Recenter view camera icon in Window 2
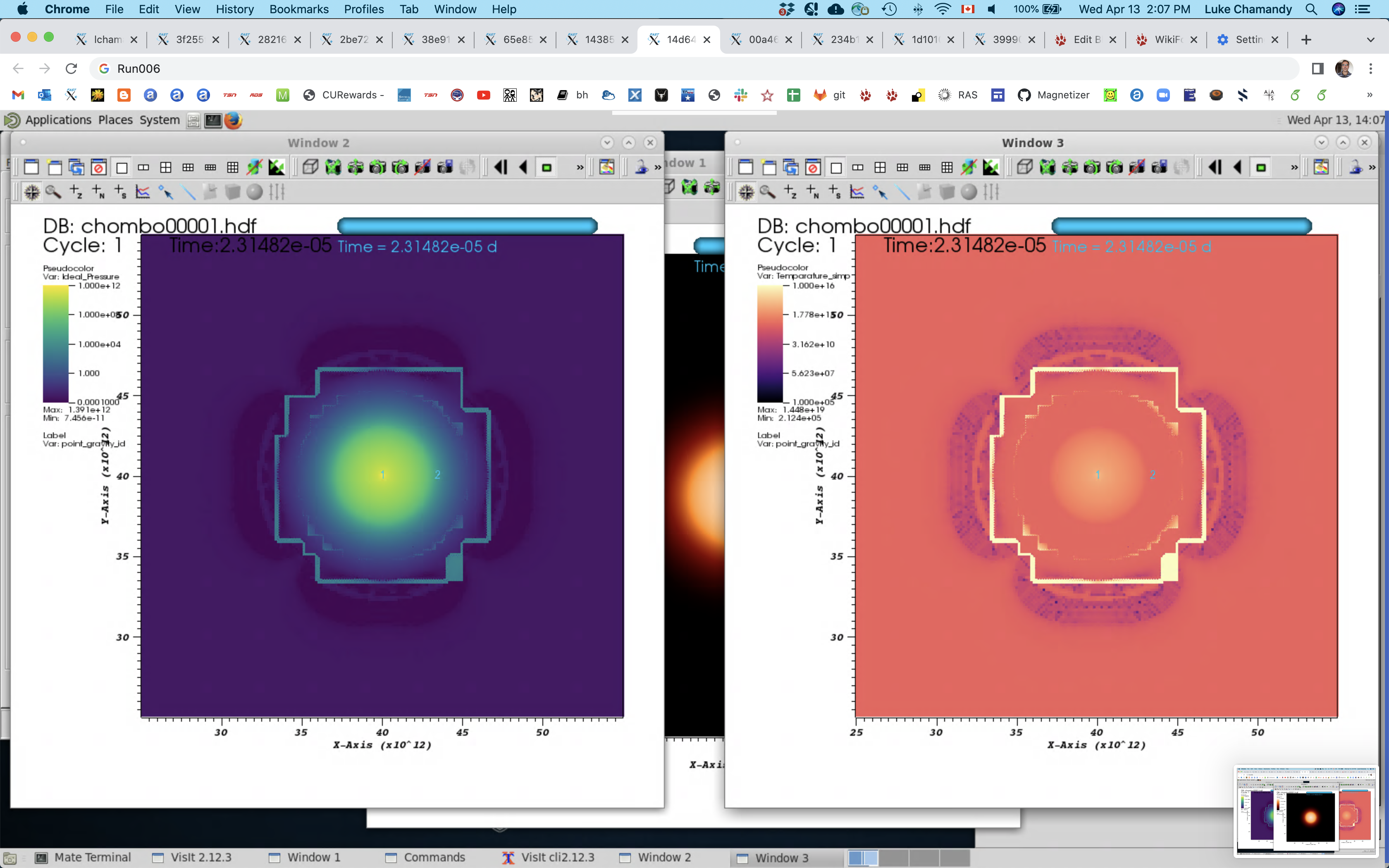This screenshot has width=1389, height=868. (355, 167)
